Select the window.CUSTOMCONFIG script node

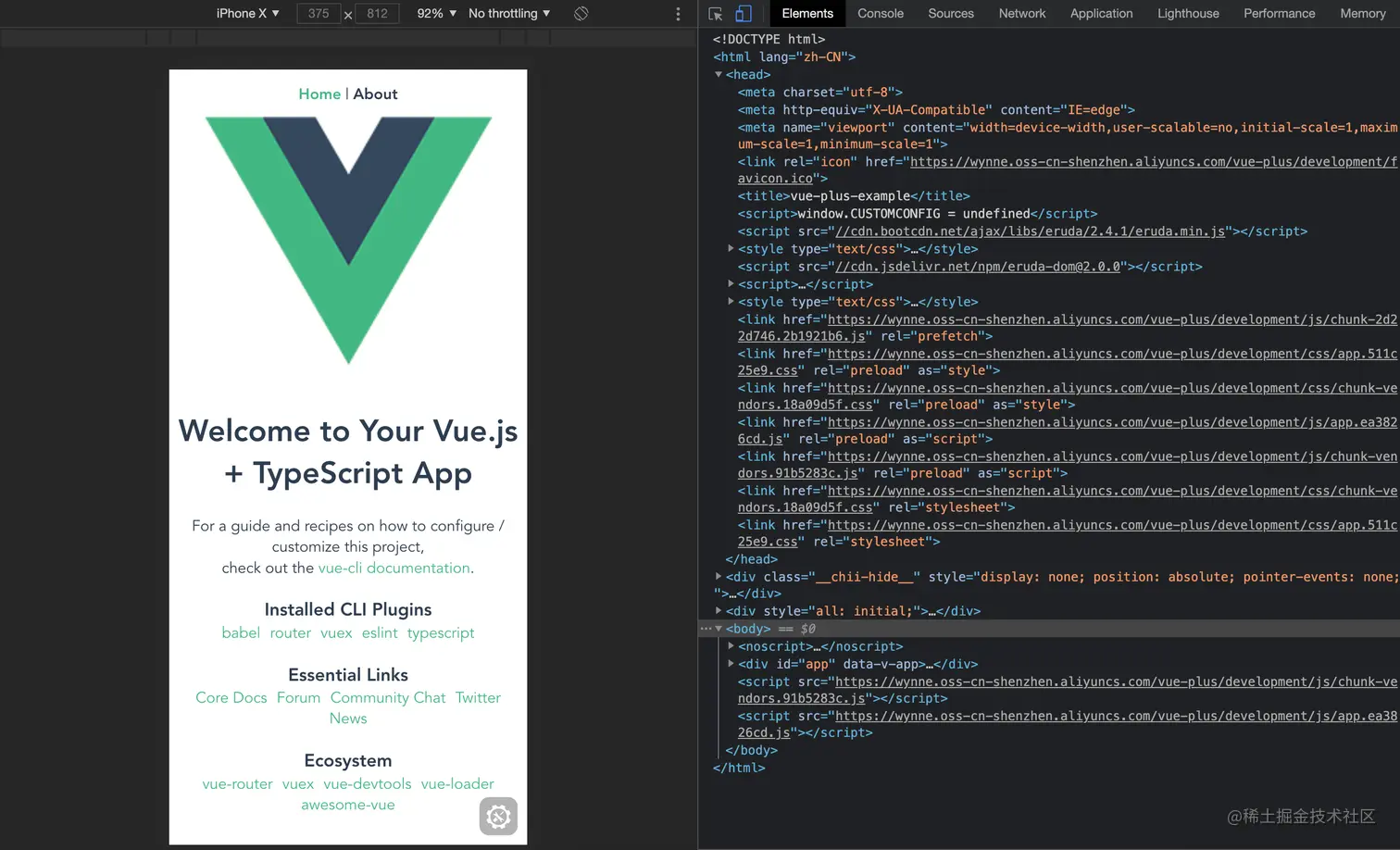(x=918, y=214)
